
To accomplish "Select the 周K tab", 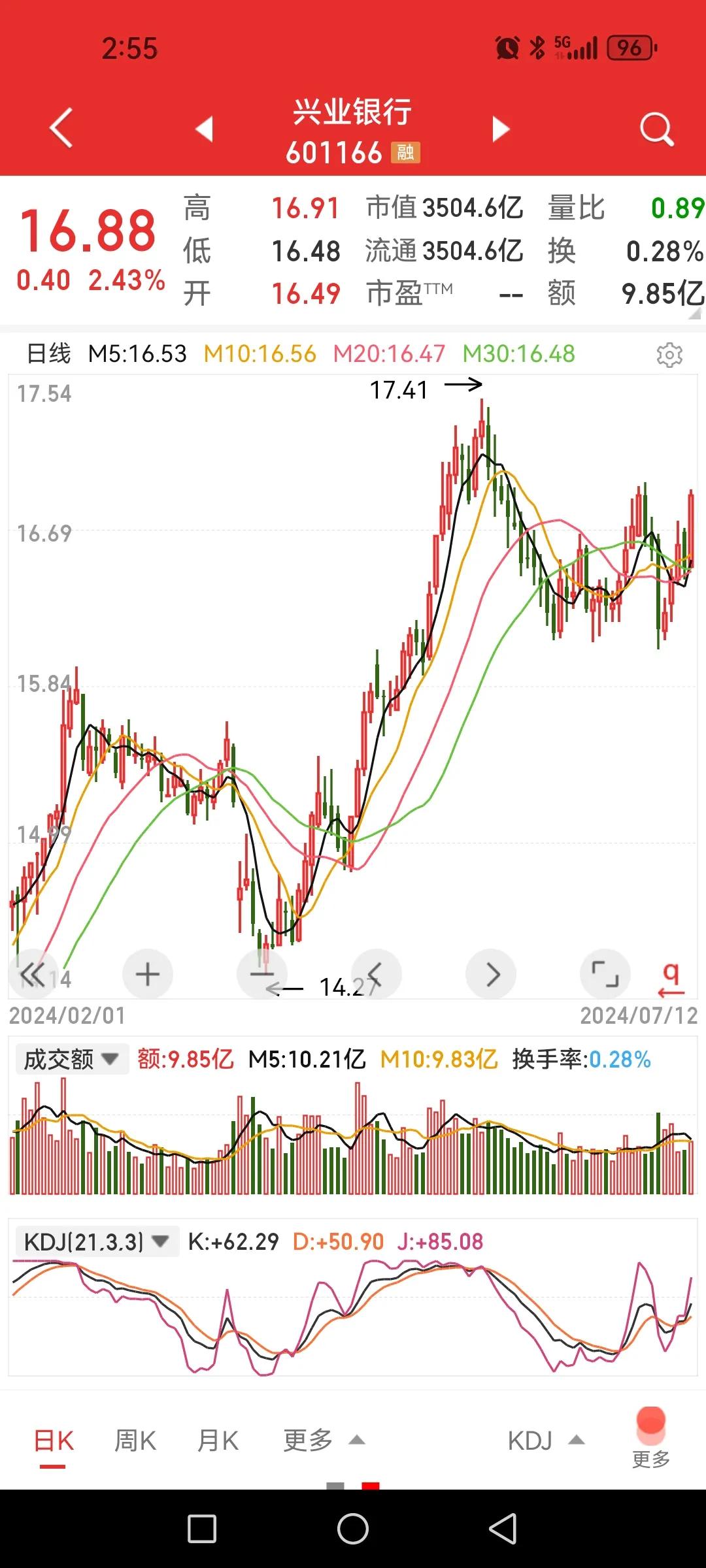I will click(135, 1440).
